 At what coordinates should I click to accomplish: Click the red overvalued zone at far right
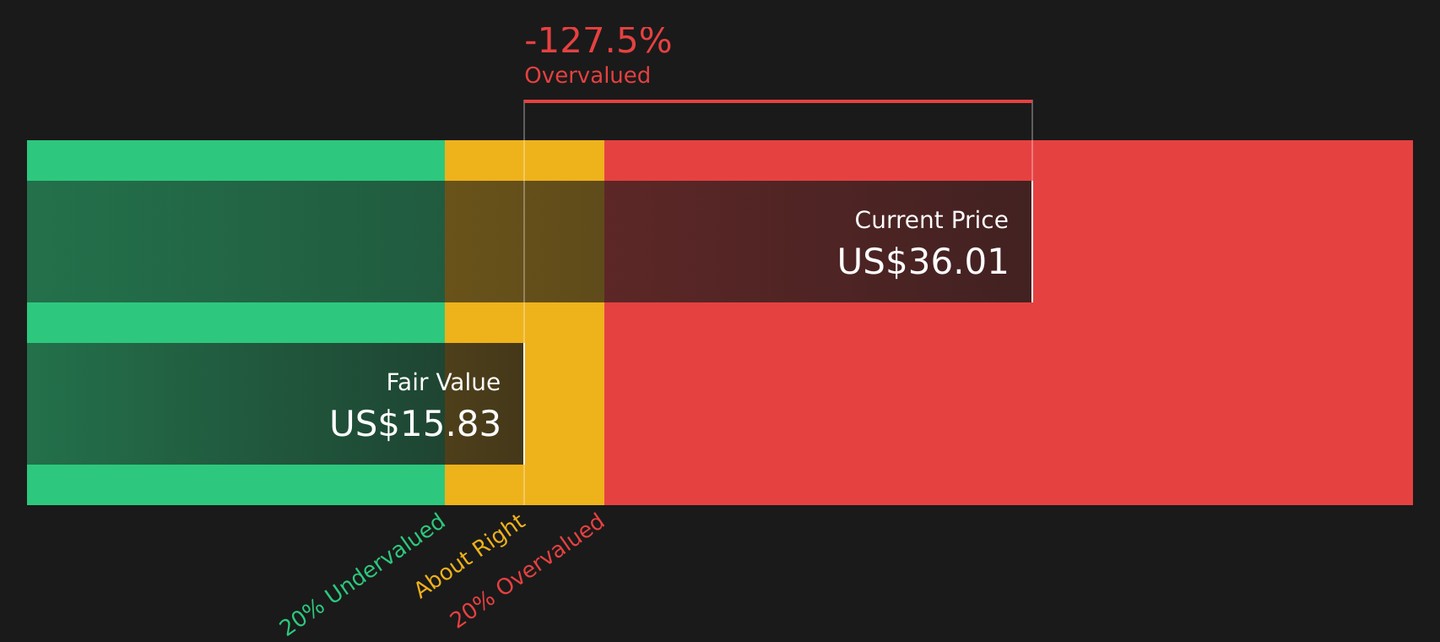(1222, 322)
